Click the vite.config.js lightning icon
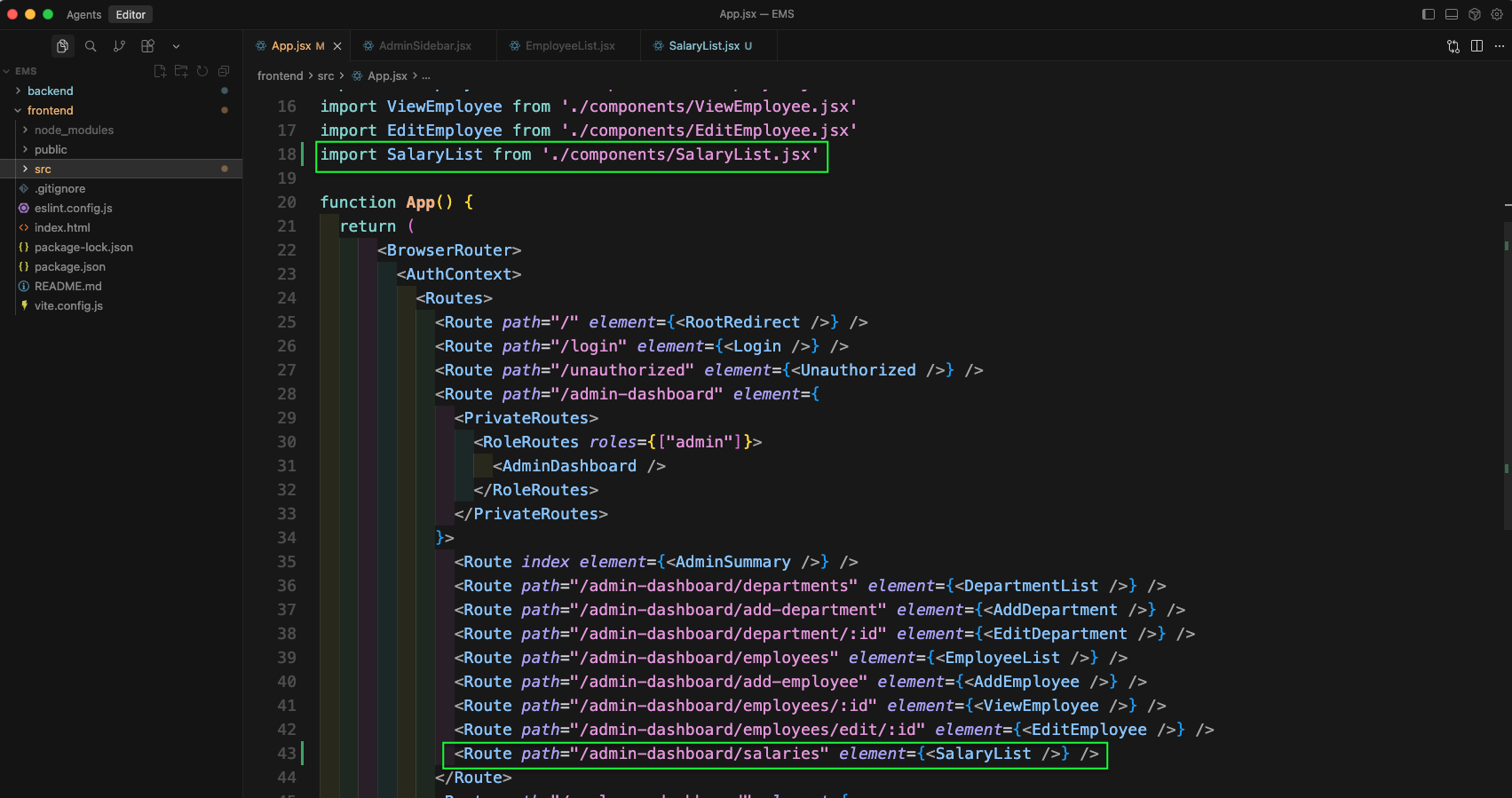 point(24,305)
